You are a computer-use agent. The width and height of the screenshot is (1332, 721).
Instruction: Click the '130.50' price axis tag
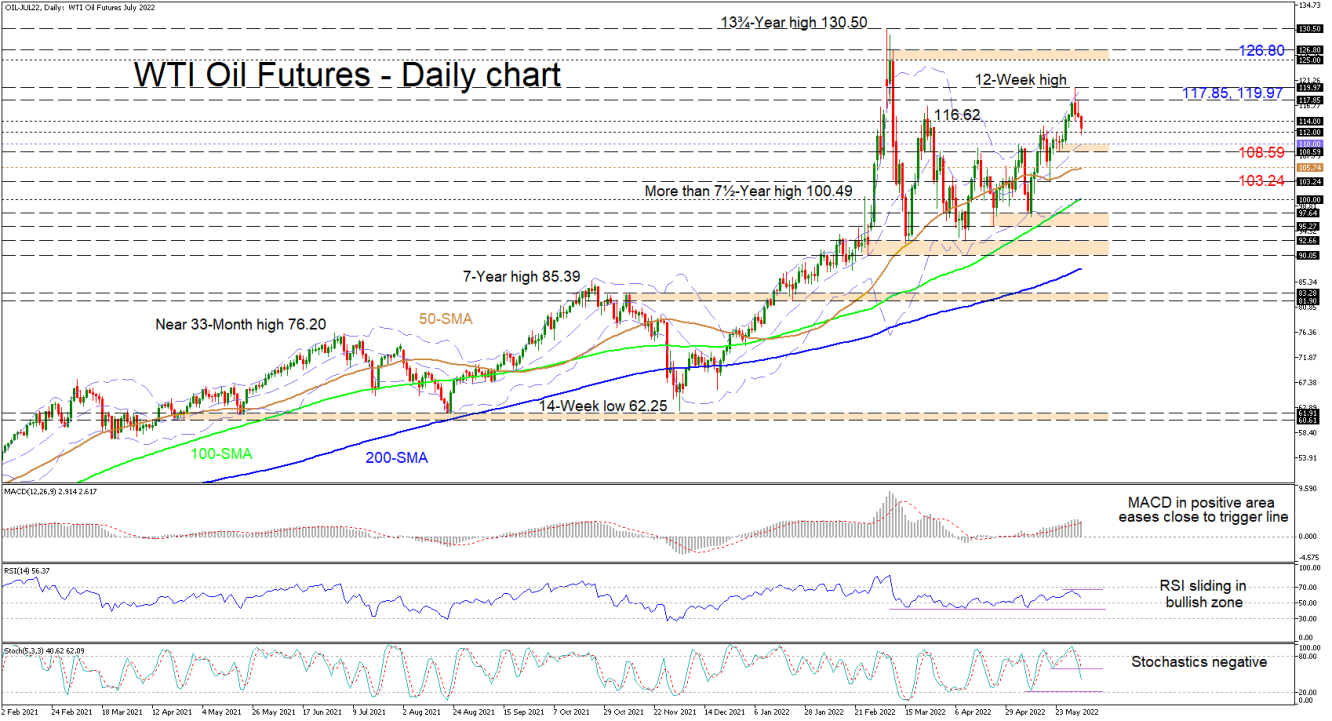point(1309,29)
